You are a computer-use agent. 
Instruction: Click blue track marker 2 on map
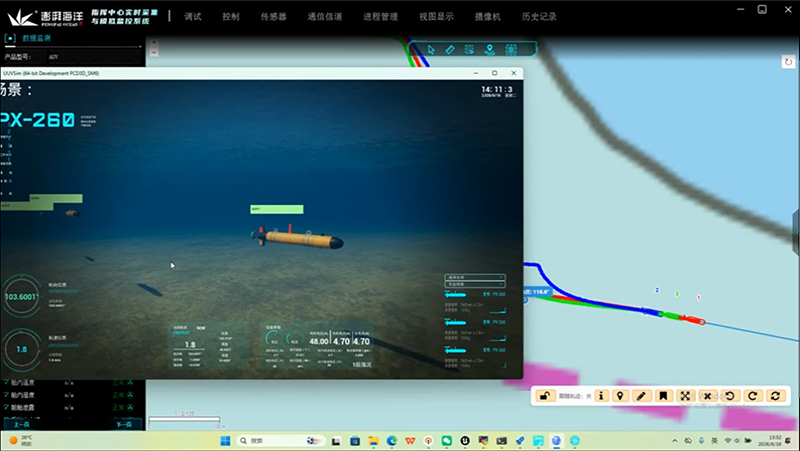click(657, 290)
